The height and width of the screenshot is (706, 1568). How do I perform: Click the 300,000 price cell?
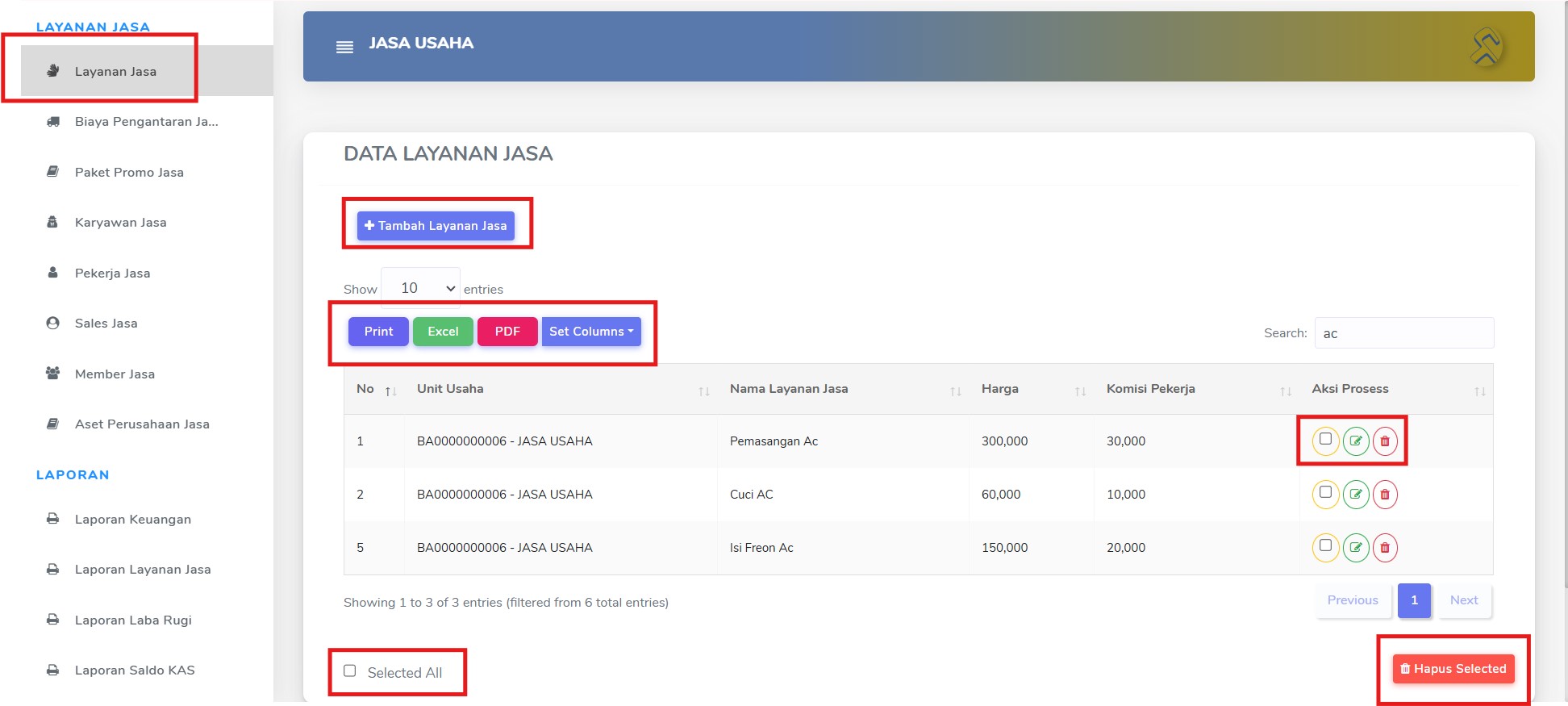tap(1032, 441)
